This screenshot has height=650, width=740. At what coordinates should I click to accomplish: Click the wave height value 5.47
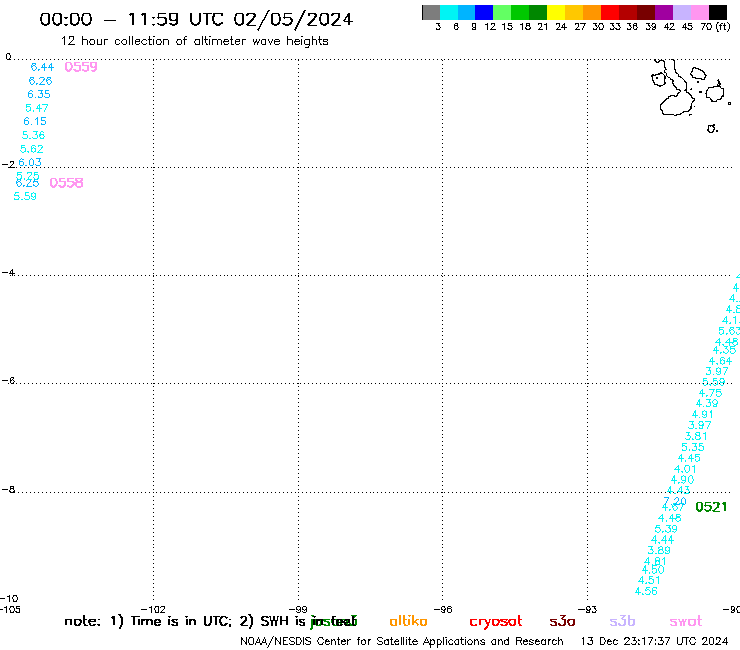37,108
